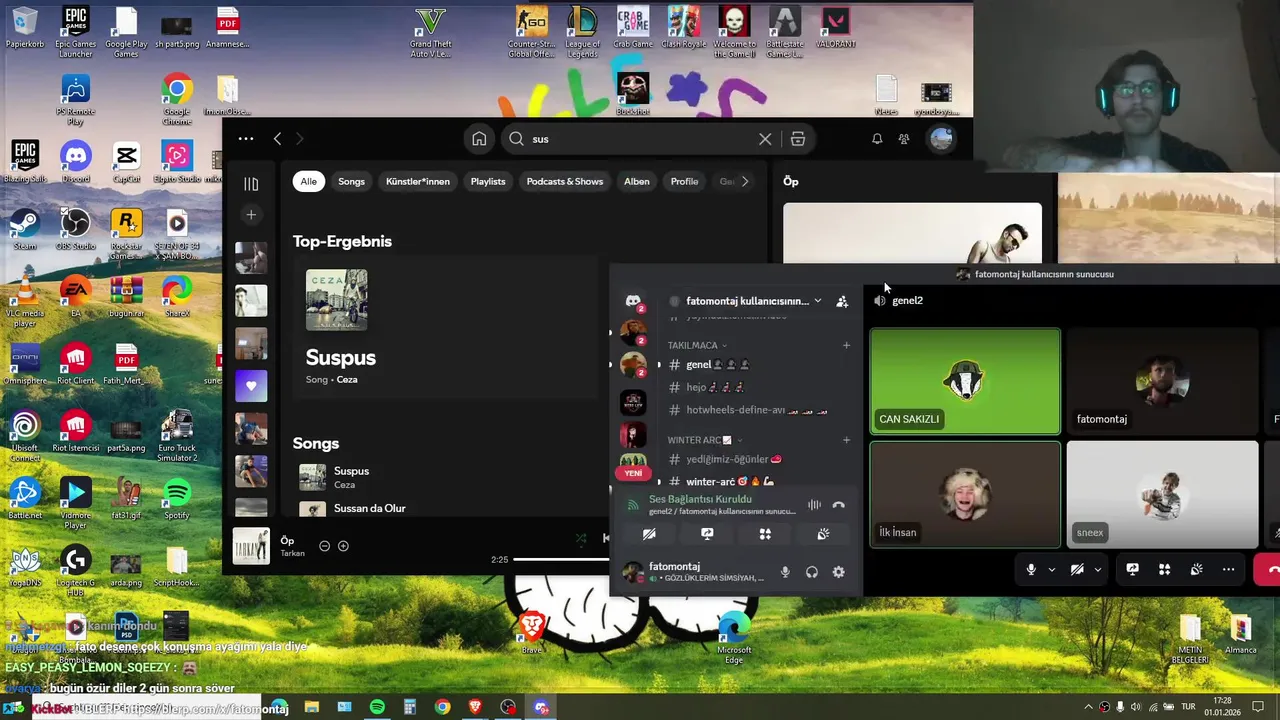This screenshot has height=720, width=1280.
Task: Create new playlist with plus icon
Action: click(x=251, y=215)
